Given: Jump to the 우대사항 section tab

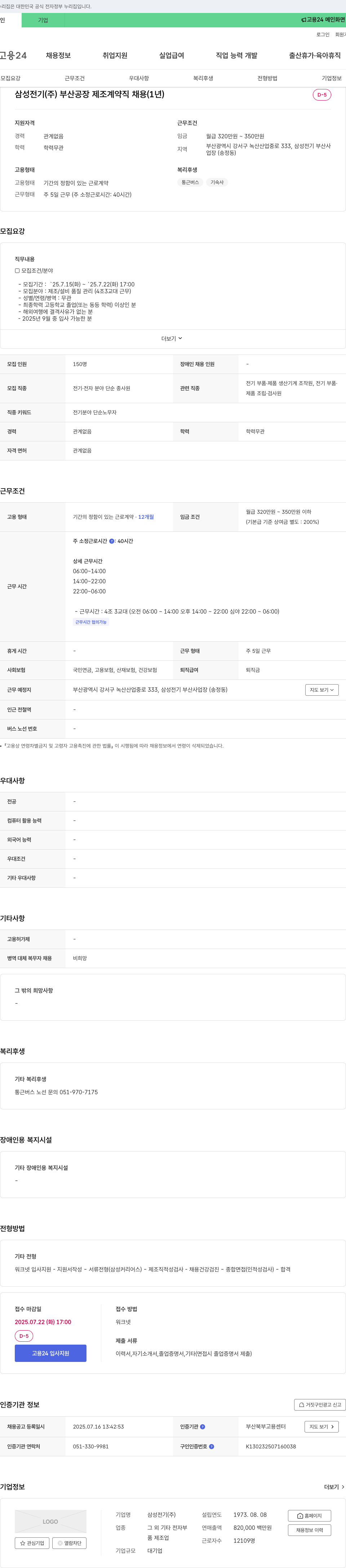Looking at the screenshot, I should point(139,79).
